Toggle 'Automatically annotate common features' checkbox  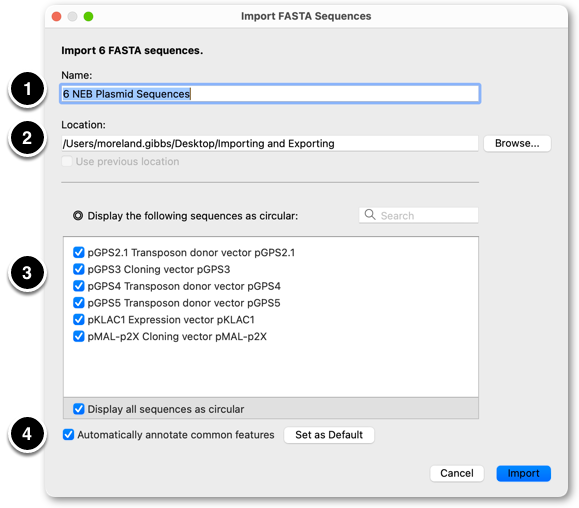pos(68,435)
